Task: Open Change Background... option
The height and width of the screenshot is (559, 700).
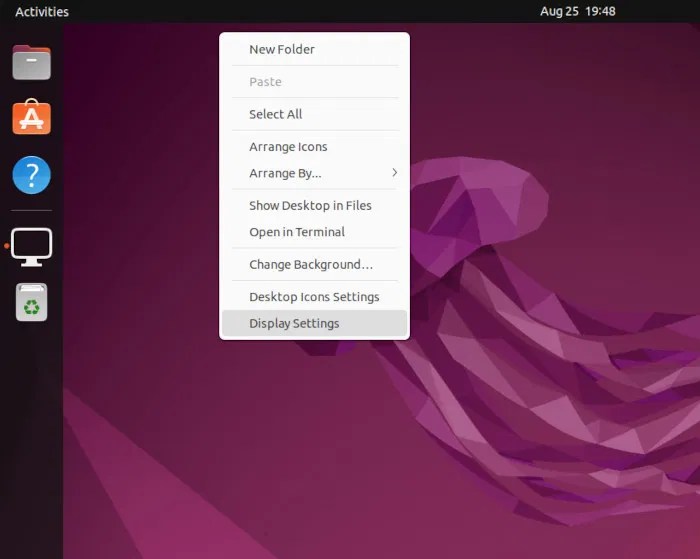Action: point(314,265)
